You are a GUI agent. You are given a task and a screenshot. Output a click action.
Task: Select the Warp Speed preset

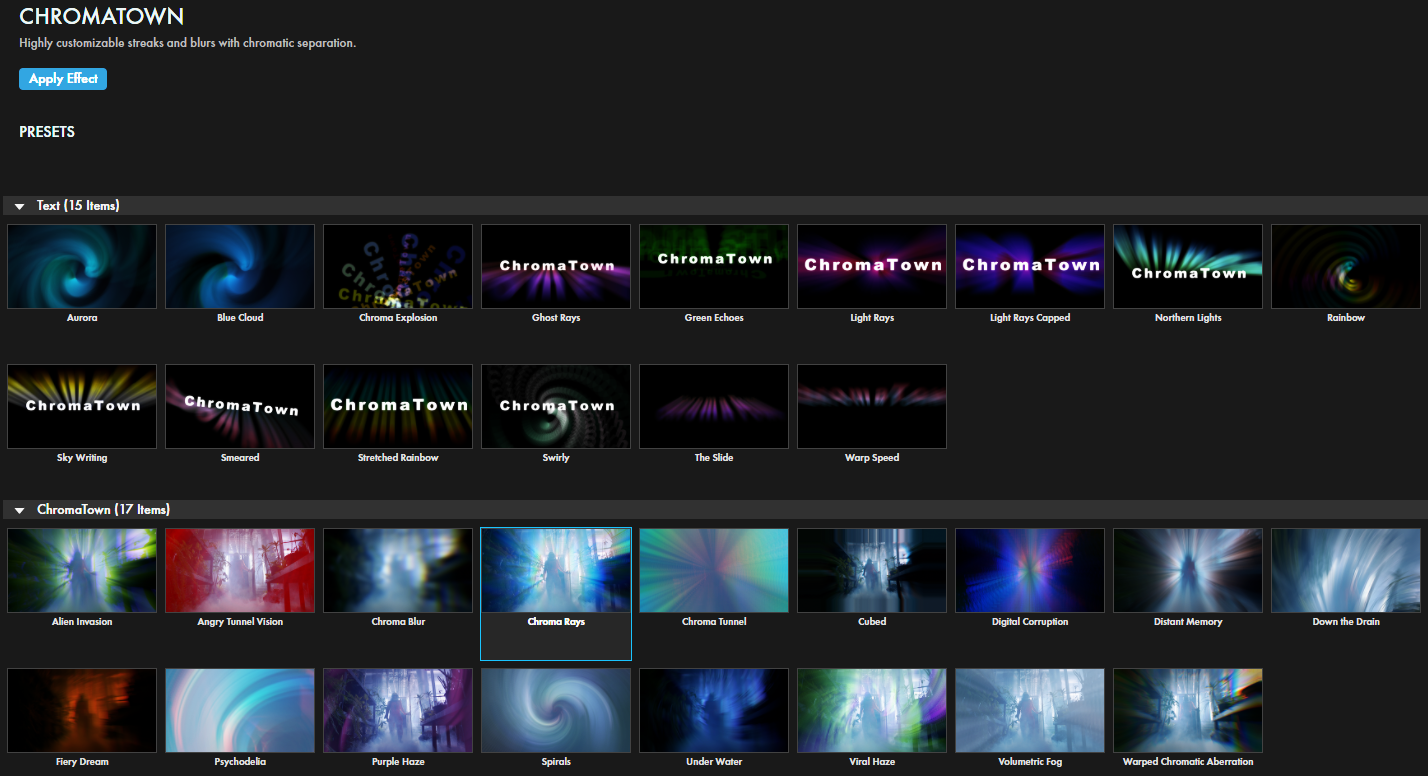(x=872, y=406)
